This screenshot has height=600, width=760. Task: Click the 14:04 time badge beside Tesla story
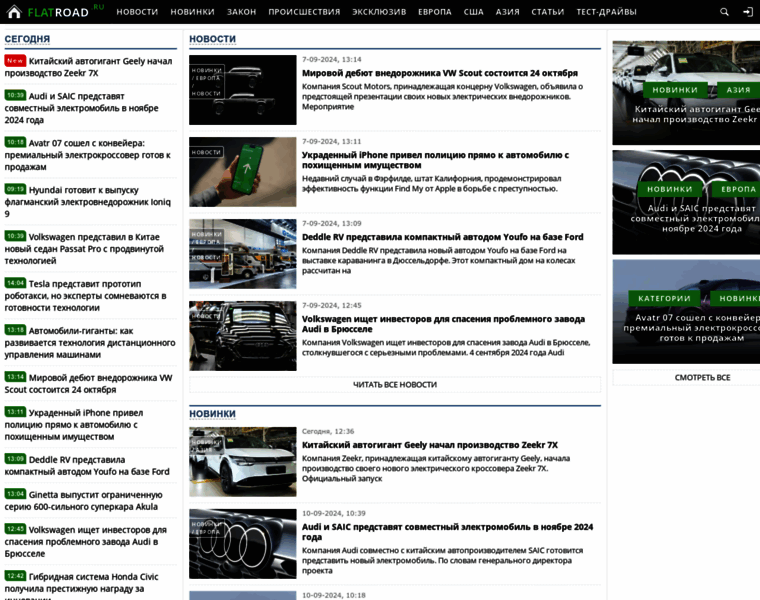[x=15, y=283]
